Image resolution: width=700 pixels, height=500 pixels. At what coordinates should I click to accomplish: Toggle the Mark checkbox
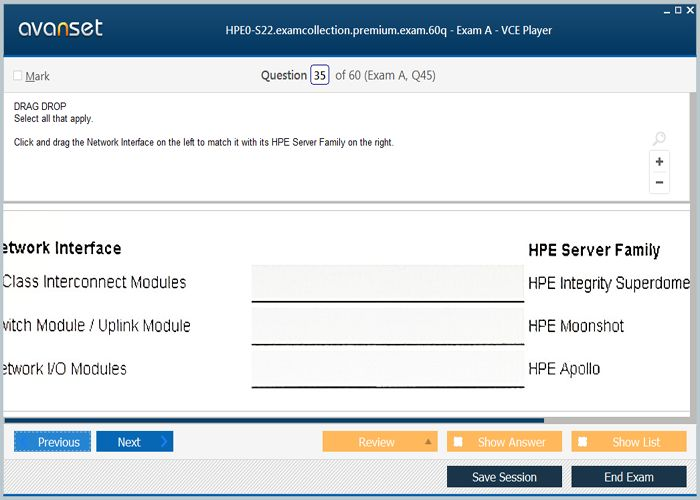pyautogui.click(x=17, y=75)
